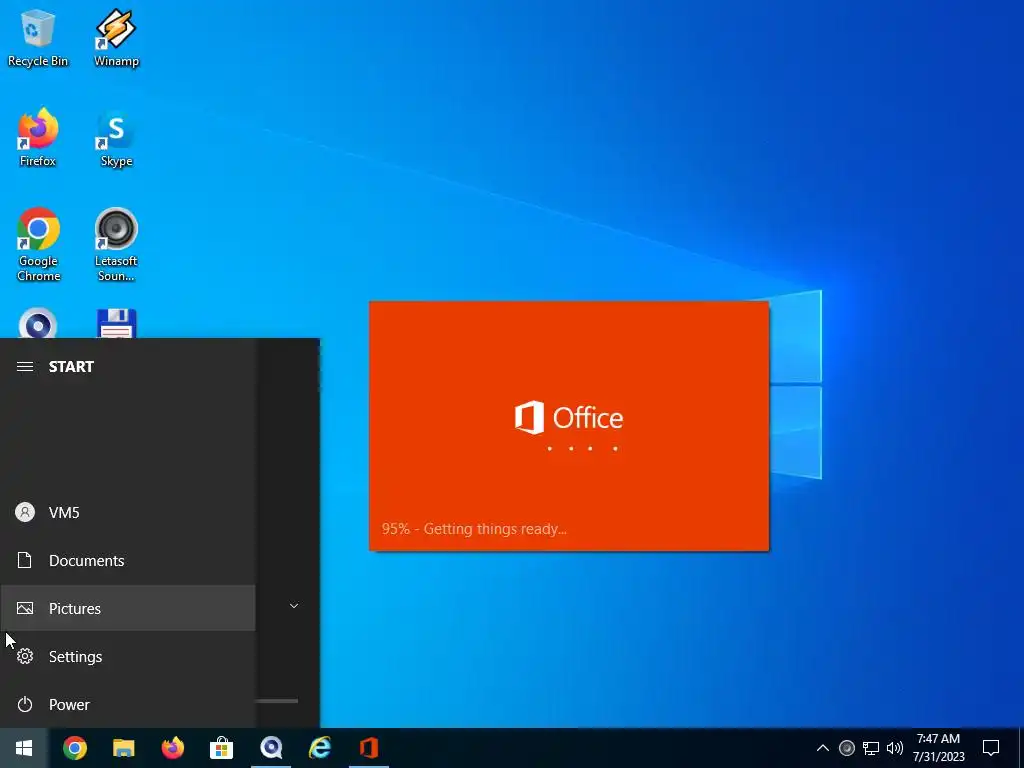Viewport: 1024px width, 768px height.
Task: Click the Windows Start button
Action: pyautogui.click(x=24, y=748)
